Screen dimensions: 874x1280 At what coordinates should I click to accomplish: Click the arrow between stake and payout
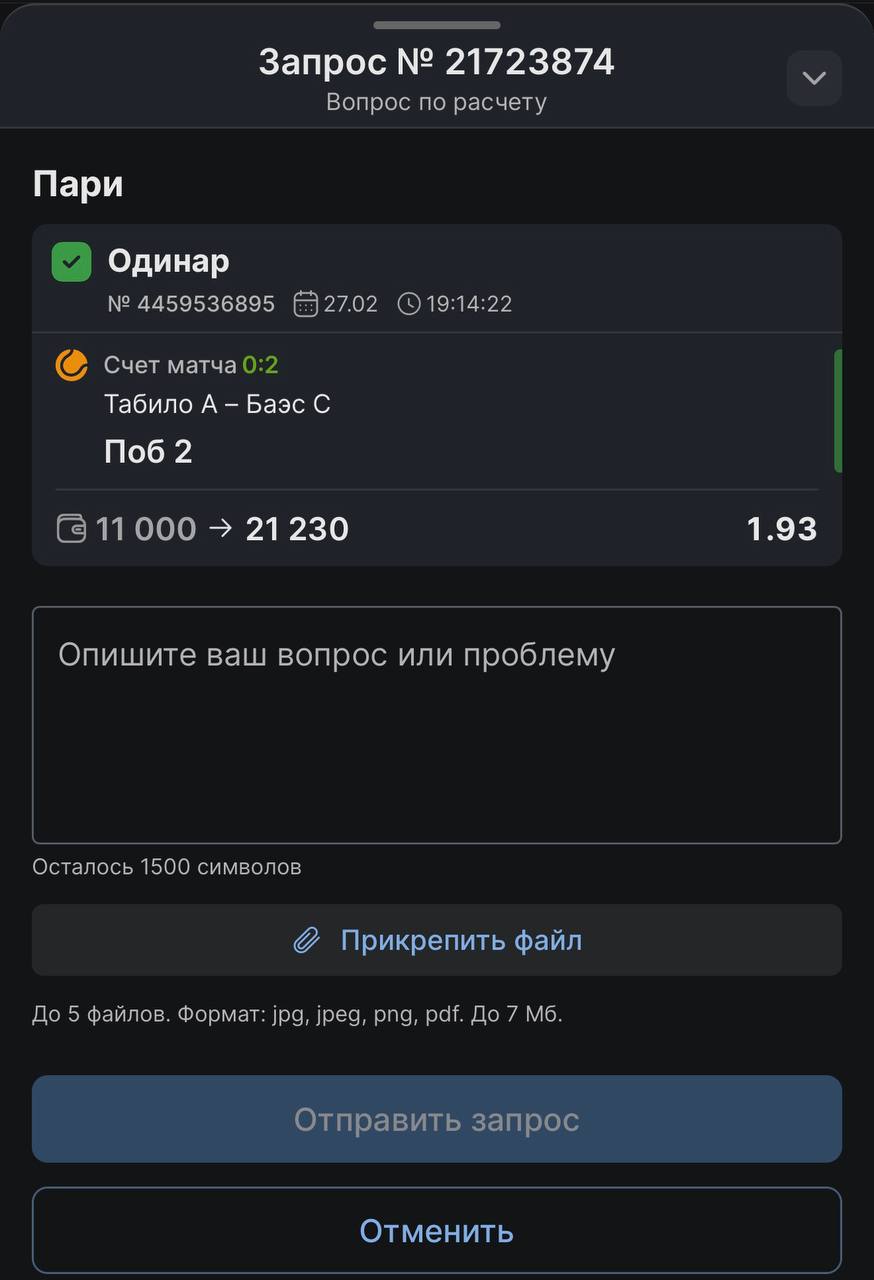[x=220, y=529]
